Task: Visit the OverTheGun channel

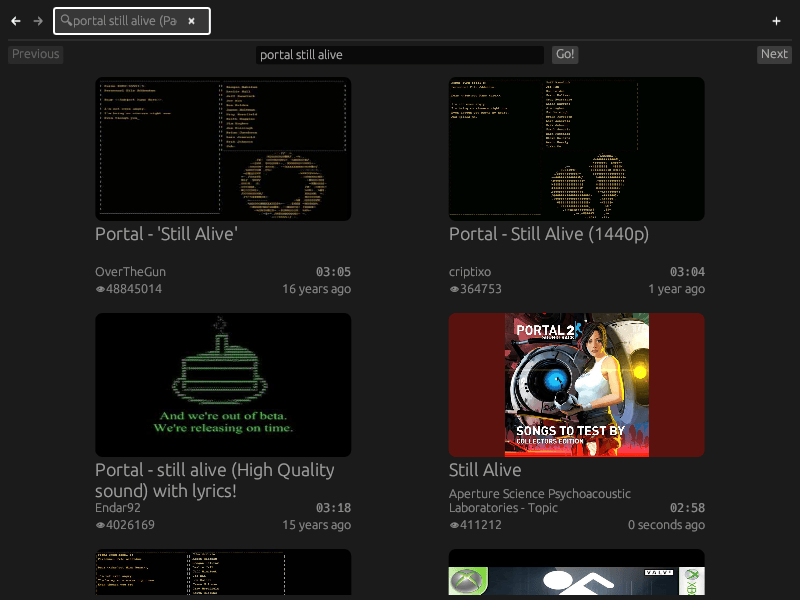Action: point(131,272)
